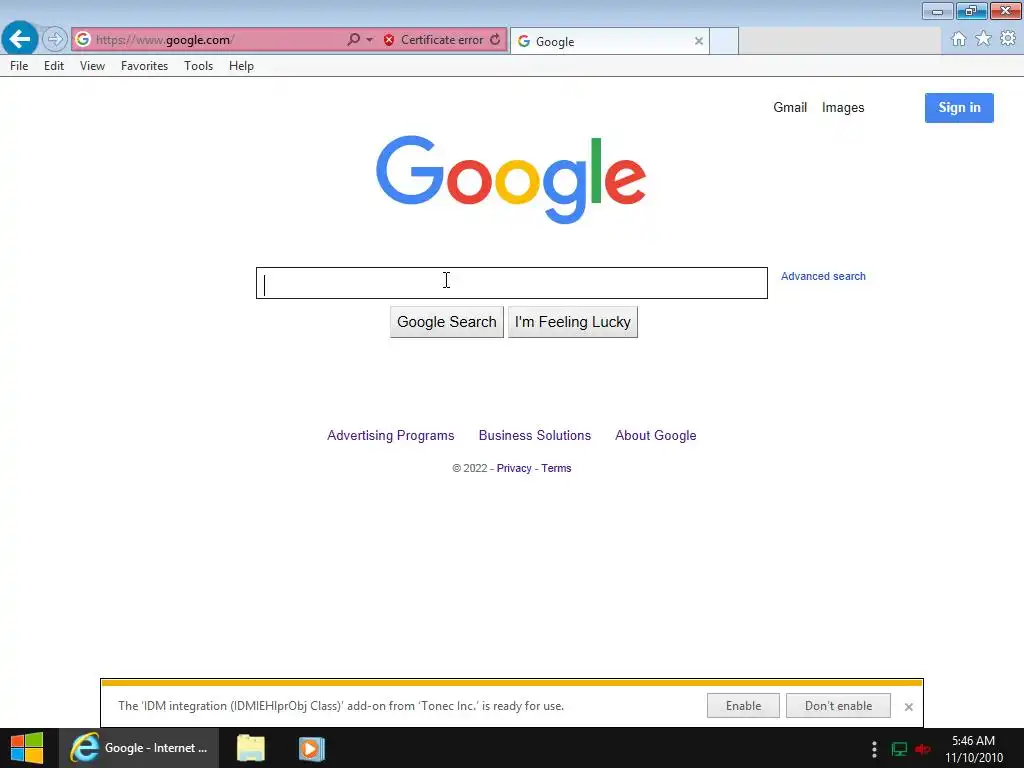
Task: Click the Google favicon in address bar
Action: (x=83, y=40)
